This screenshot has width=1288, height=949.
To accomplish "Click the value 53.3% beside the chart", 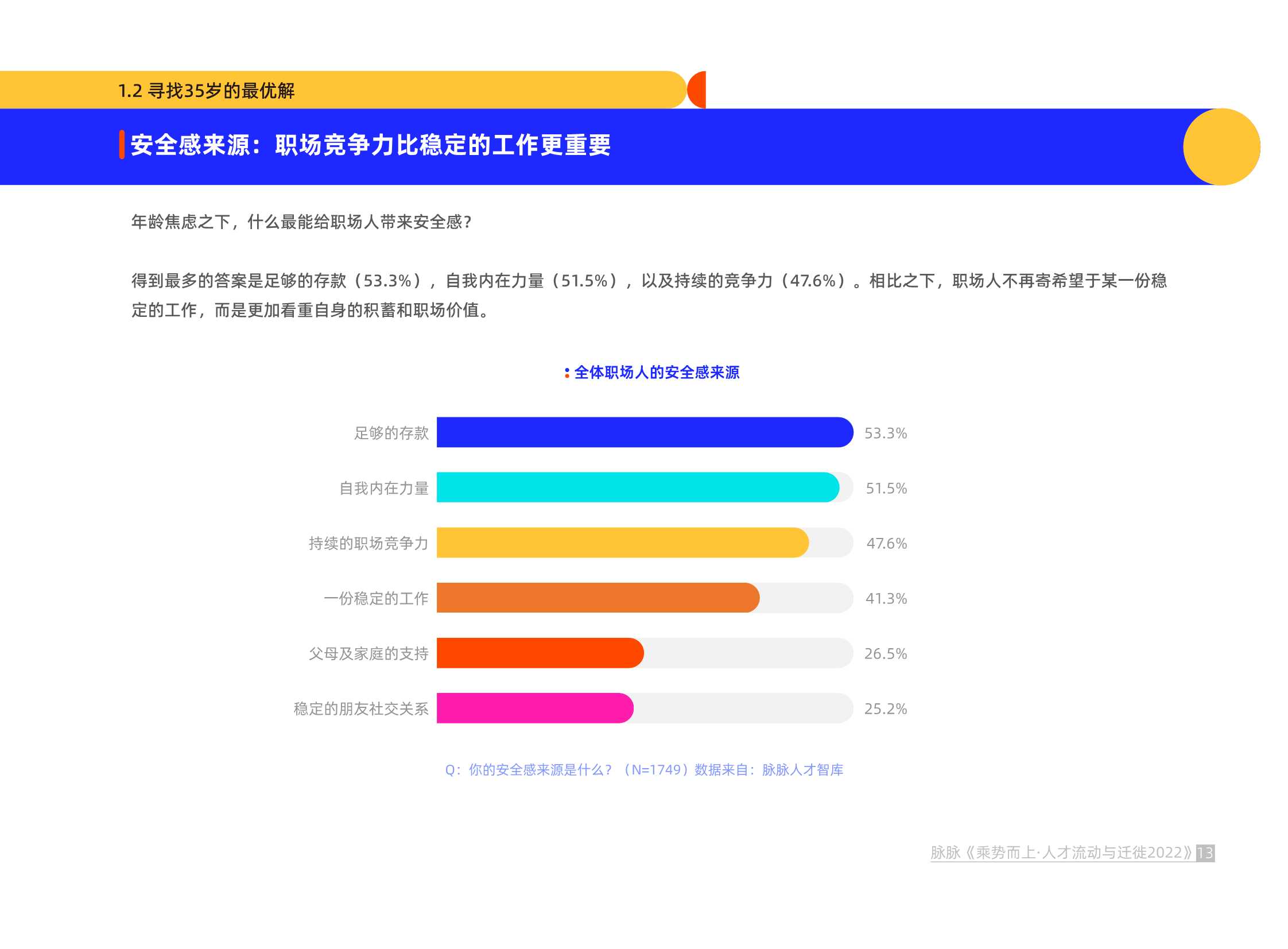I will tap(886, 433).
